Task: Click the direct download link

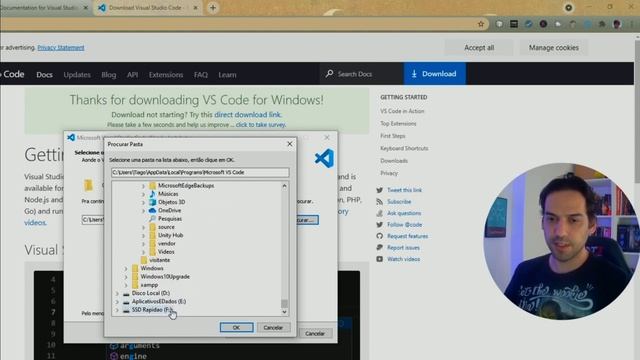Action: click(247, 115)
